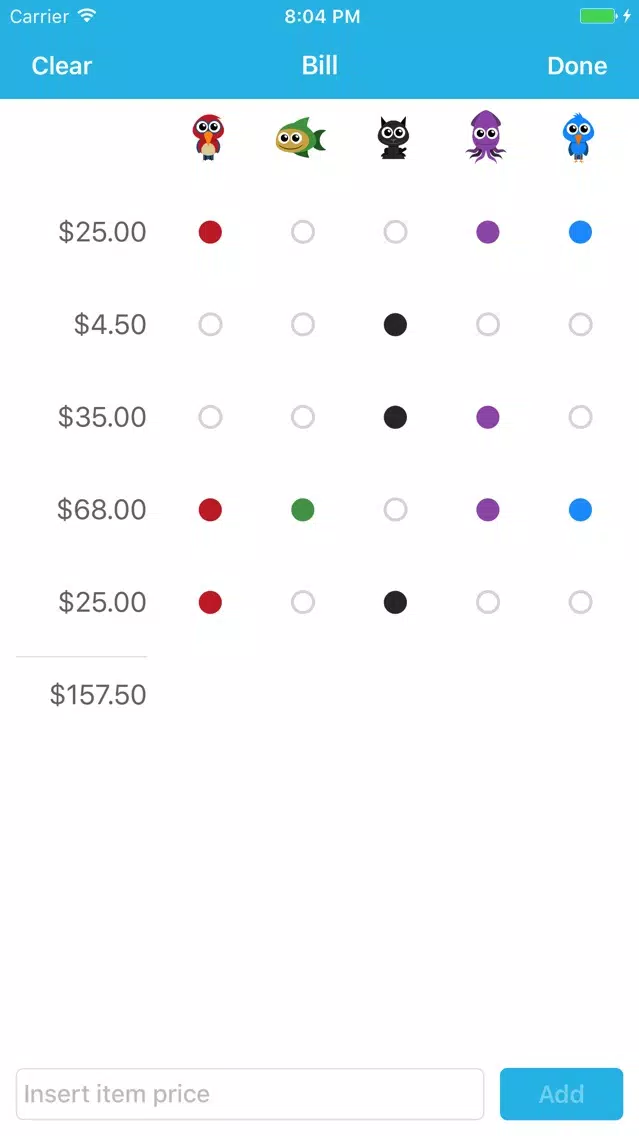Tap the Wi-Fi signal icon
The height and width of the screenshot is (1136, 639).
click(x=87, y=16)
